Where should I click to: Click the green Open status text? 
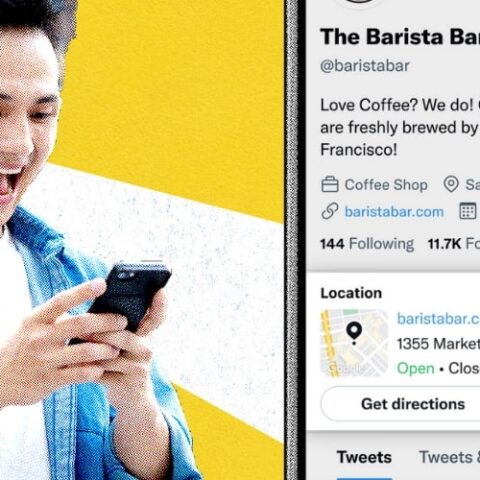point(416,368)
